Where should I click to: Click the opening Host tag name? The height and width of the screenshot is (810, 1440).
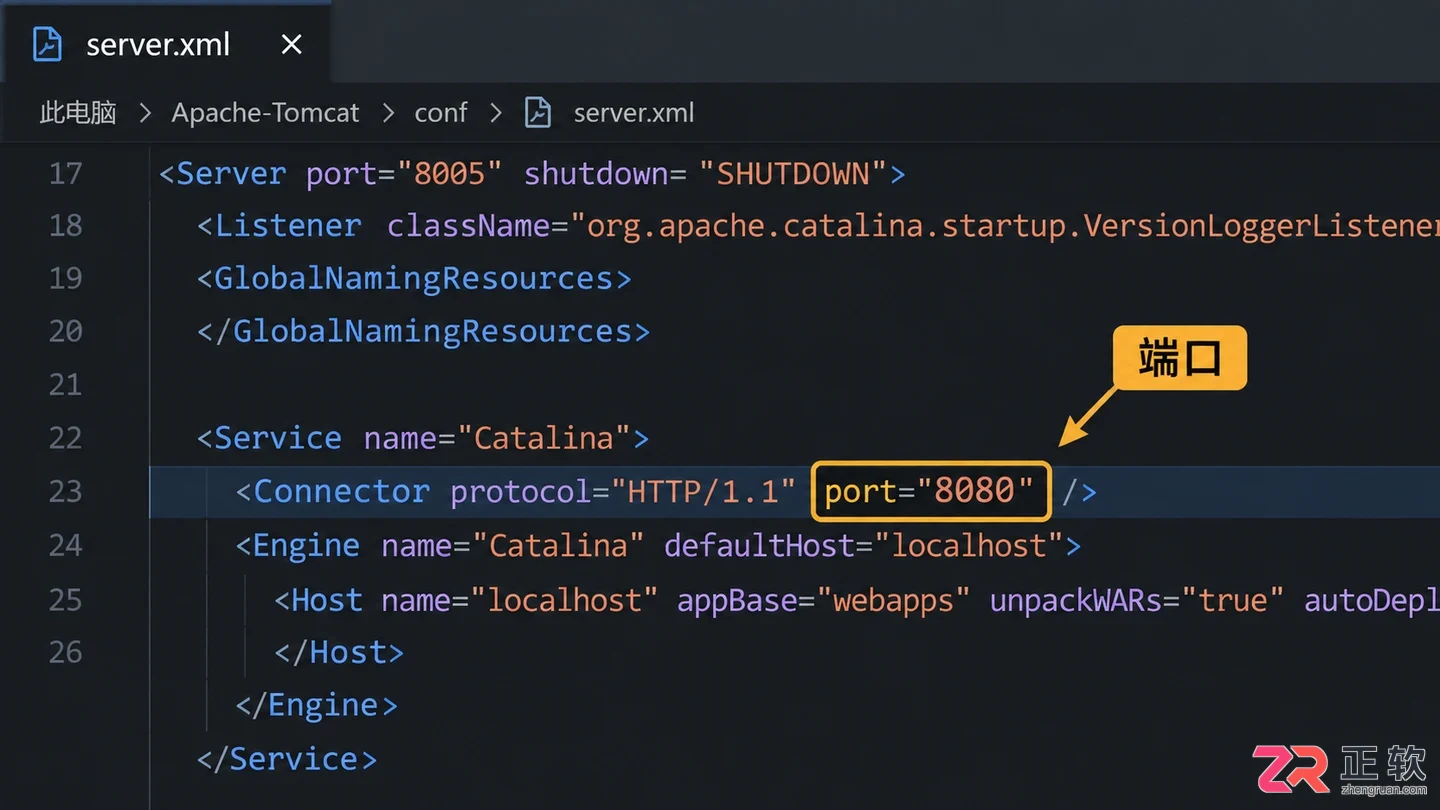(327, 599)
